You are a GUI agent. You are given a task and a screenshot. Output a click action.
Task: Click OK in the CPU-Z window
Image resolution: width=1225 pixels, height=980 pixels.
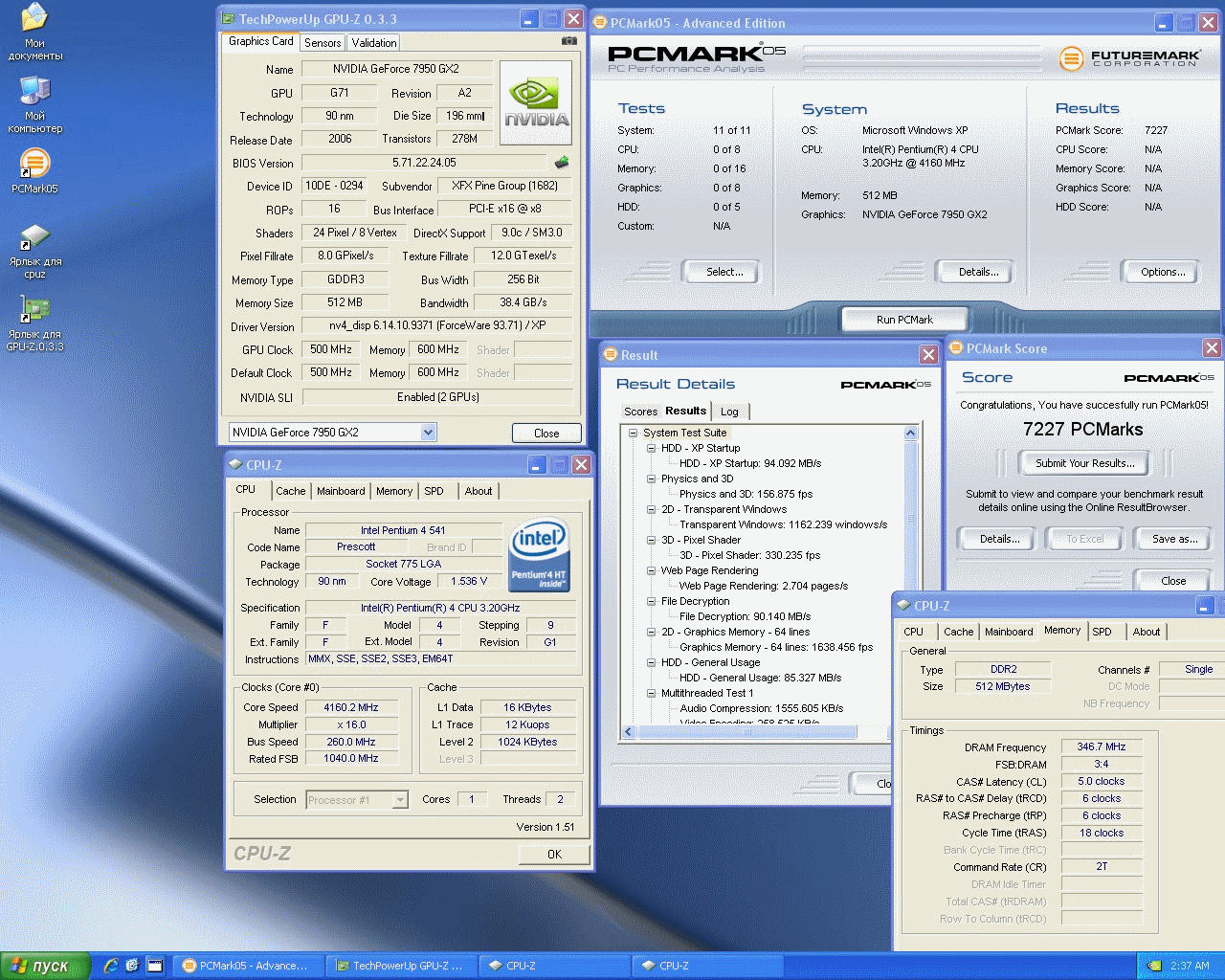click(x=554, y=854)
